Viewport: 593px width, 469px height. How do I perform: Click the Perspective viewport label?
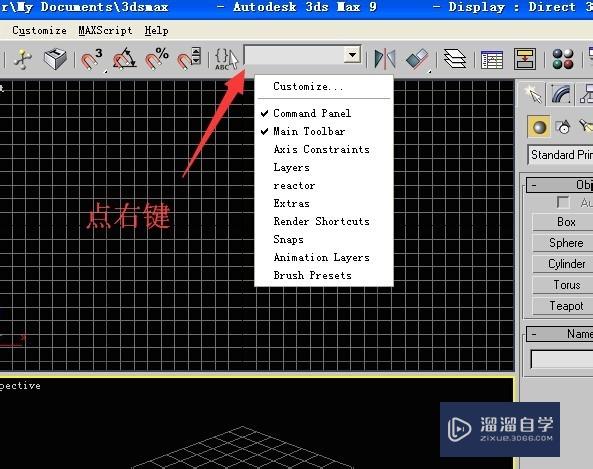tap(20, 386)
